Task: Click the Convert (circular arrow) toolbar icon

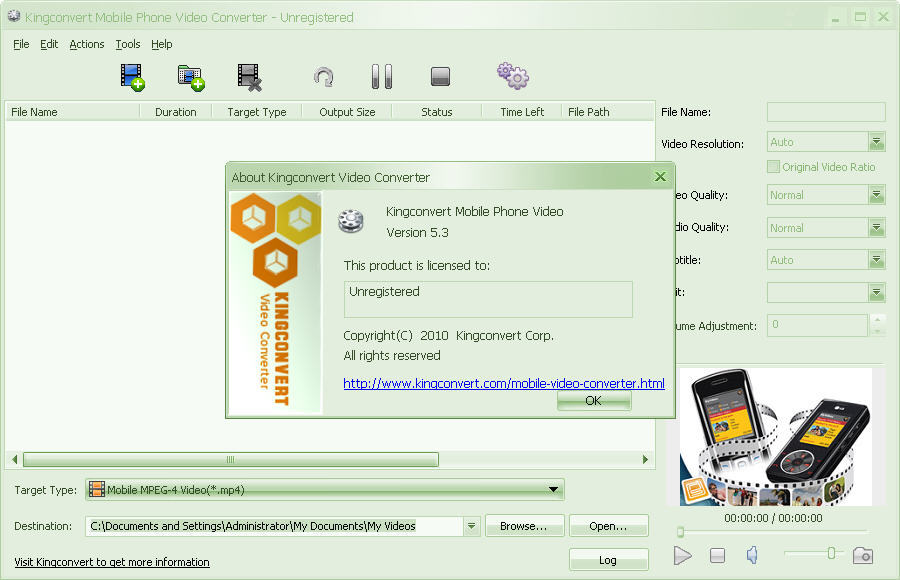Action: click(x=324, y=77)
